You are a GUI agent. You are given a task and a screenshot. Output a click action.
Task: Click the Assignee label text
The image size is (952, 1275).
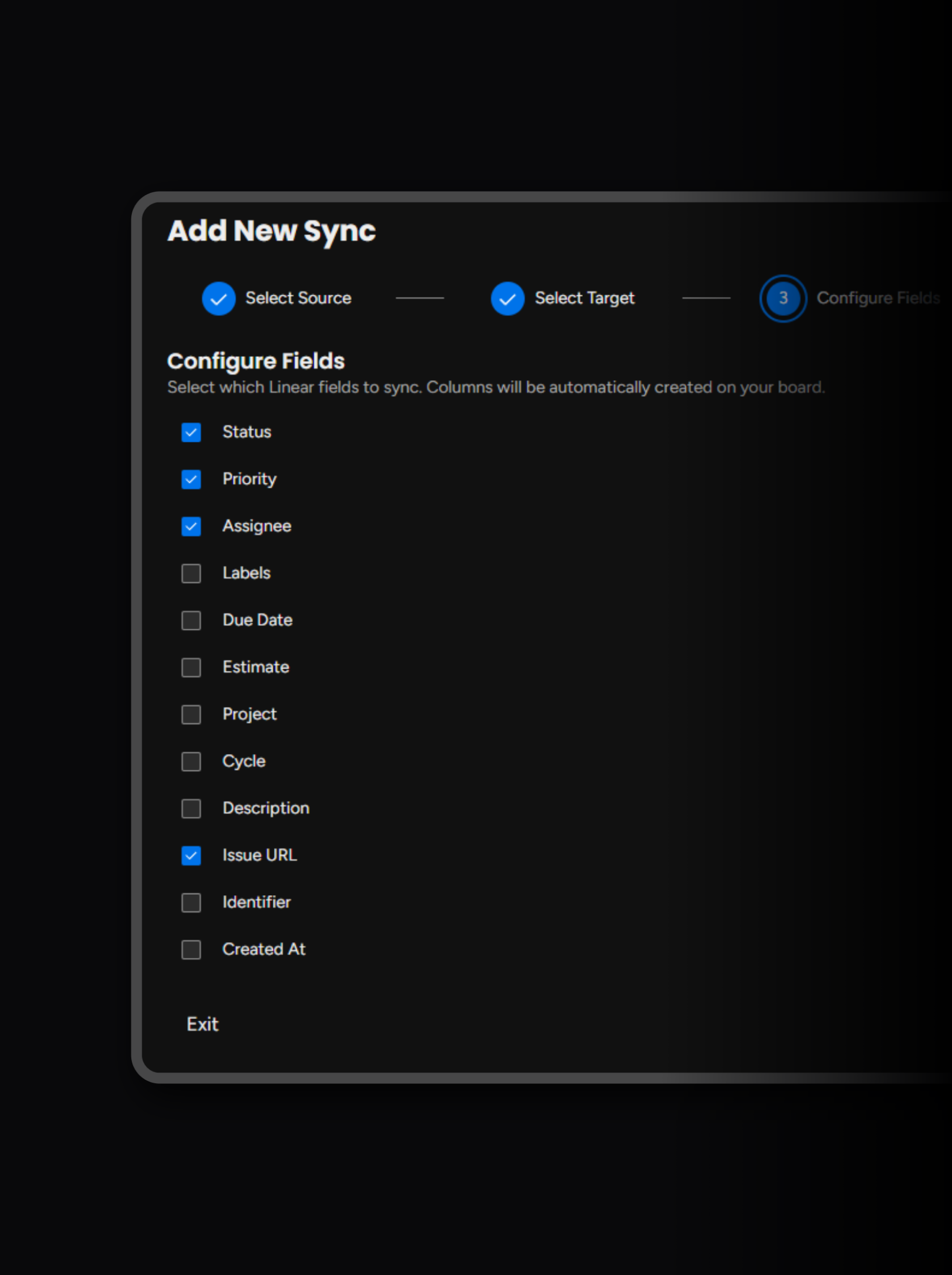[x=257, y=526]
